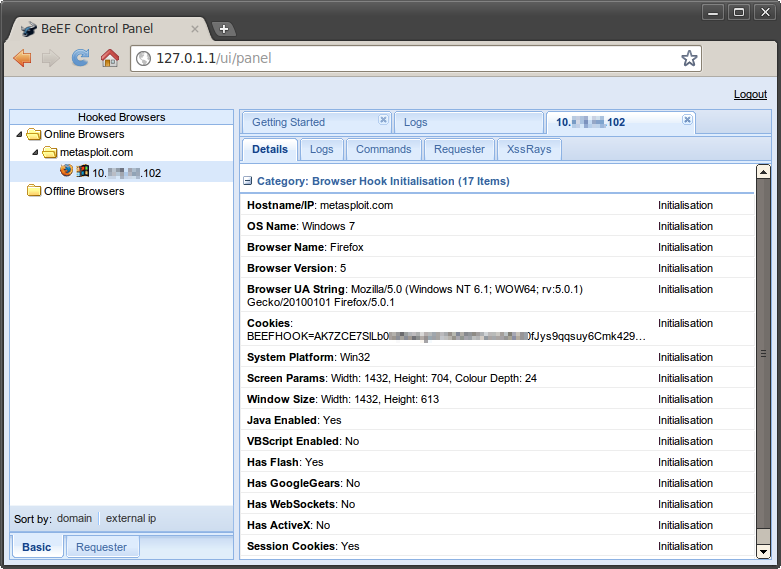Collapse the Online Browsers tree node

19,134
